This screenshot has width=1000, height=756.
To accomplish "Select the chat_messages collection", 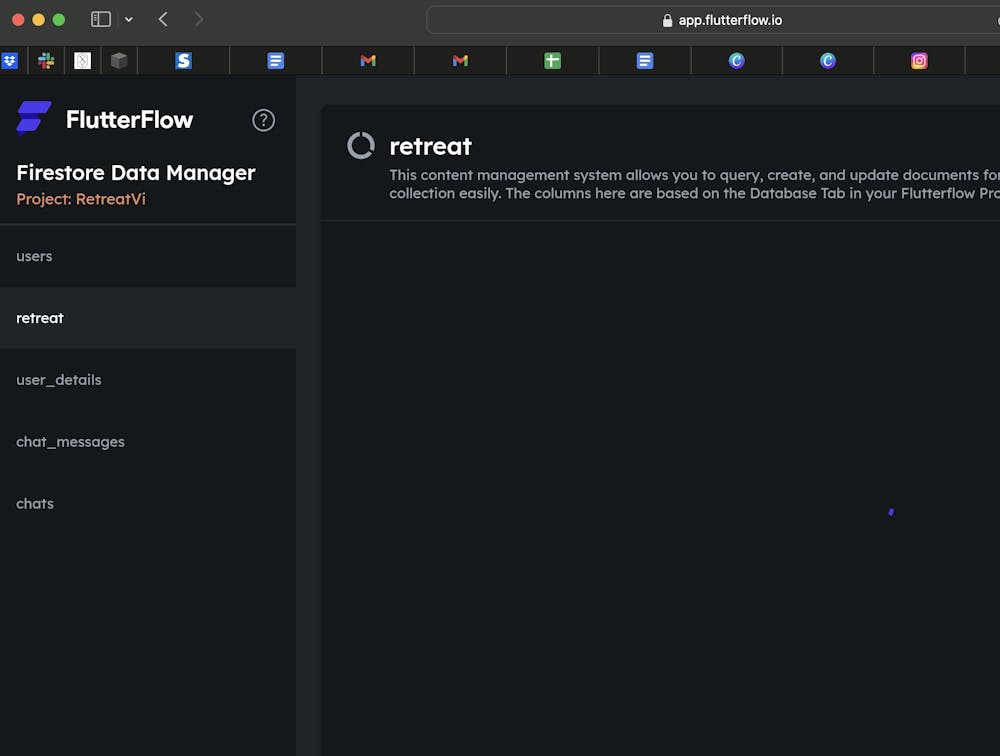I will click(148, 442).
